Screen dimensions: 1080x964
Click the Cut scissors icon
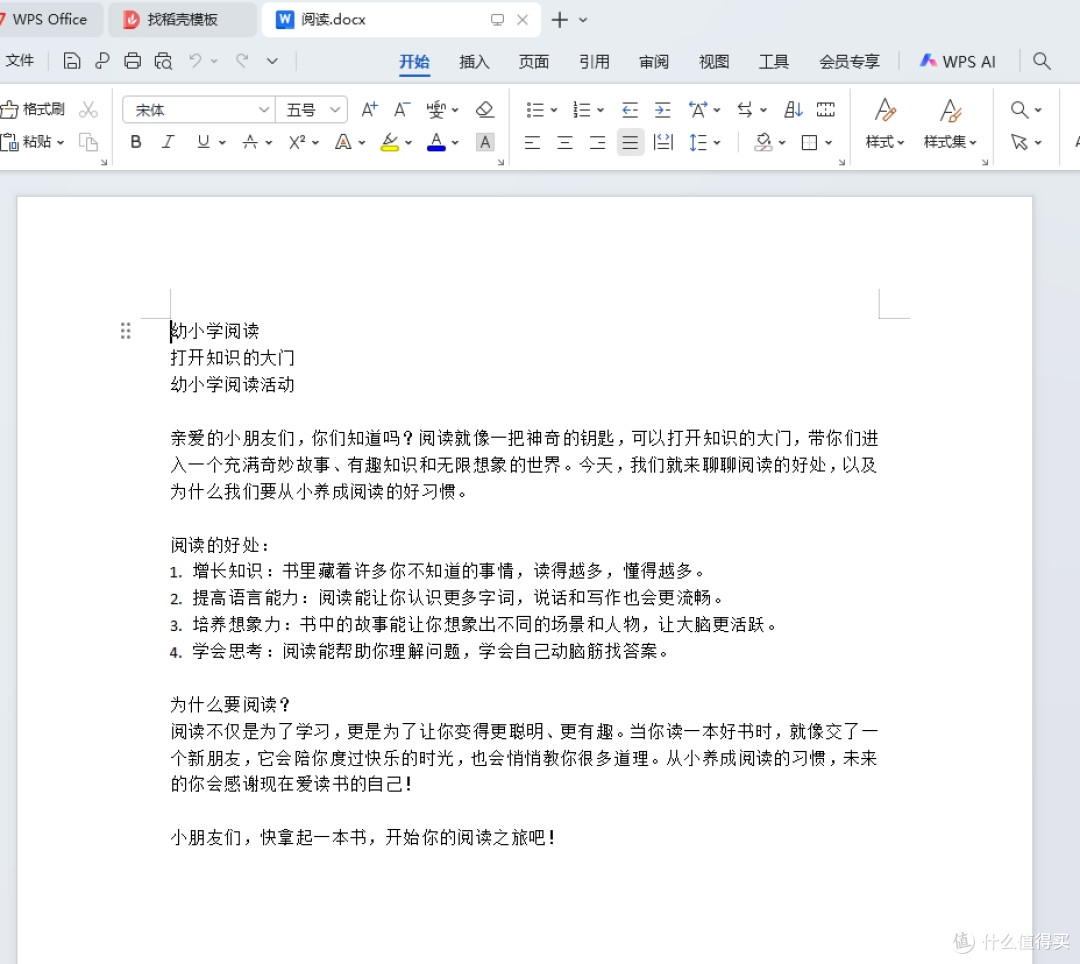88,109
